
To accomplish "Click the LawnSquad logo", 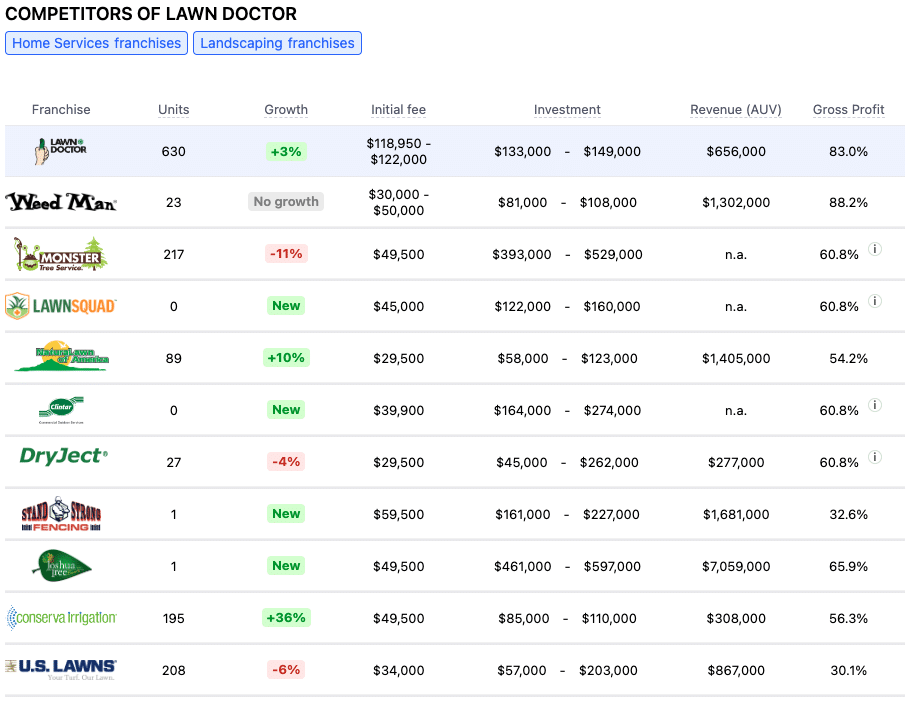I will click(x=61, y=306).
